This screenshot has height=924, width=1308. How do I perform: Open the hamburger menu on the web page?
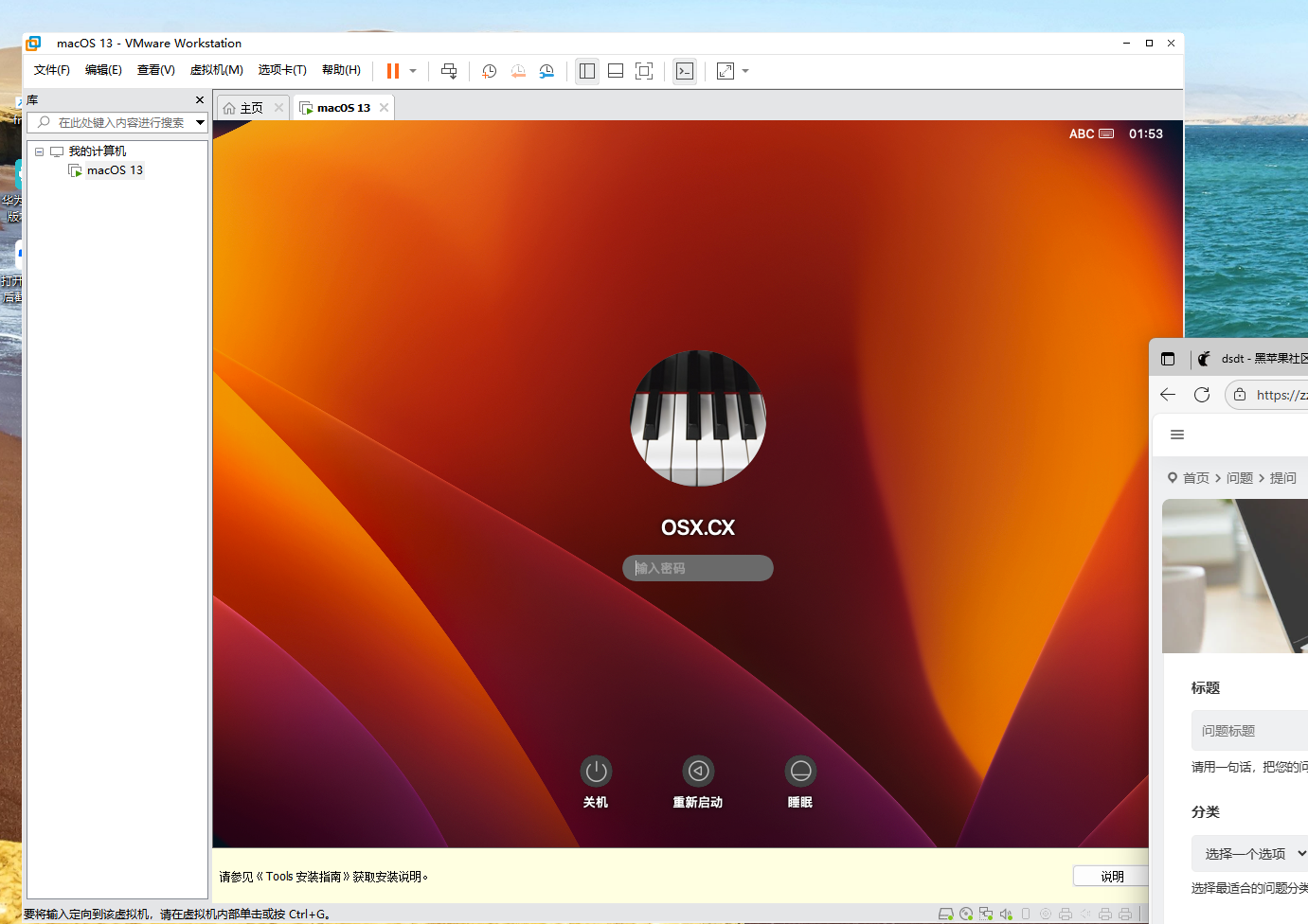click(x=1177, y=435)
